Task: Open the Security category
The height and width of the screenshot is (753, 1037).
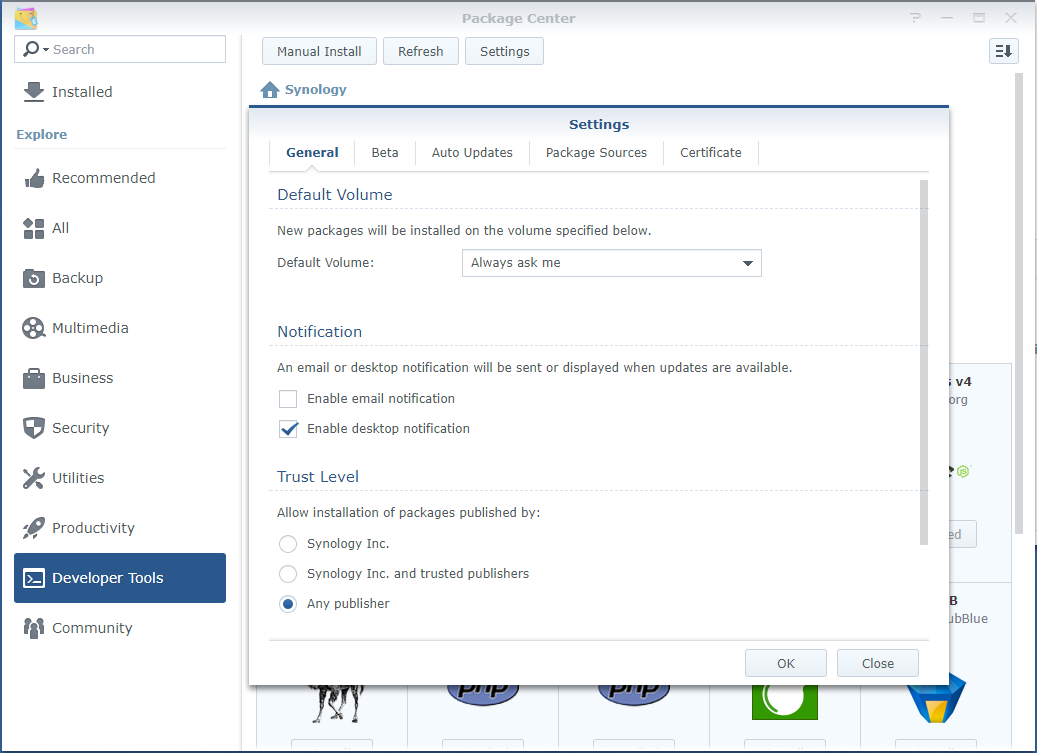Action: [x=120, y=428]
